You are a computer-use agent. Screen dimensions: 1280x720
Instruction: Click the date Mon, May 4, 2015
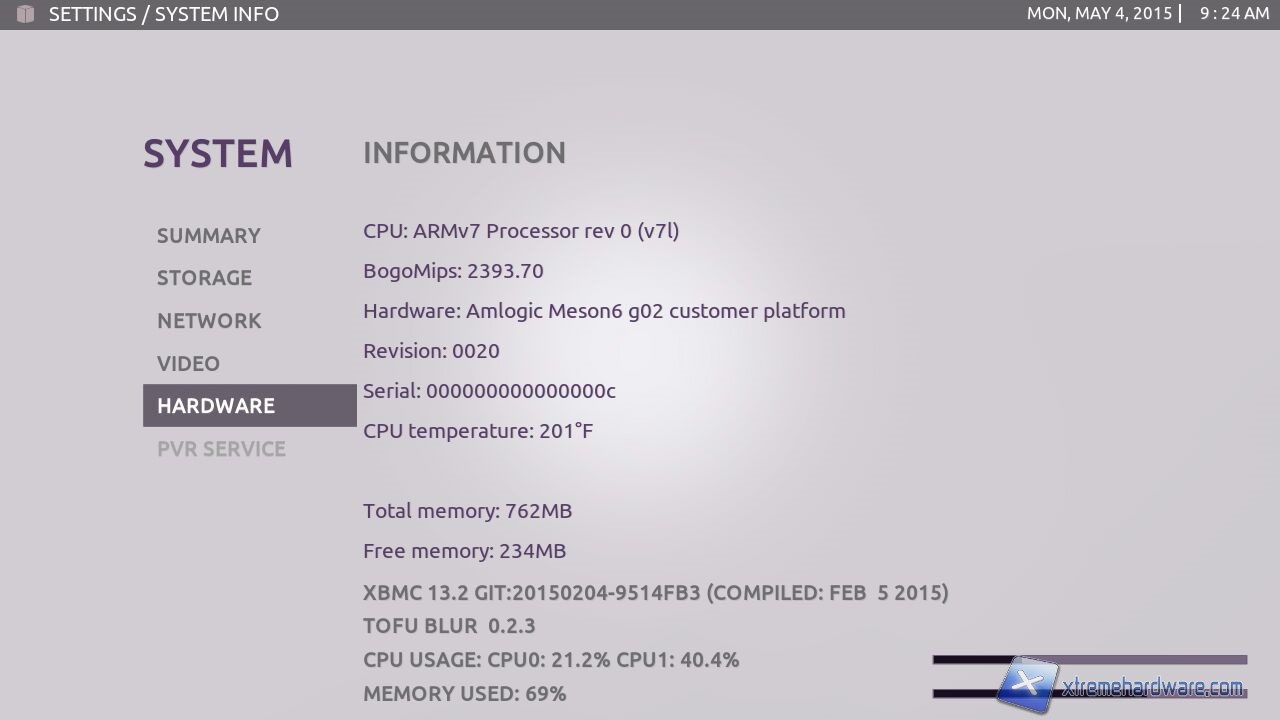click(1099, 14)
